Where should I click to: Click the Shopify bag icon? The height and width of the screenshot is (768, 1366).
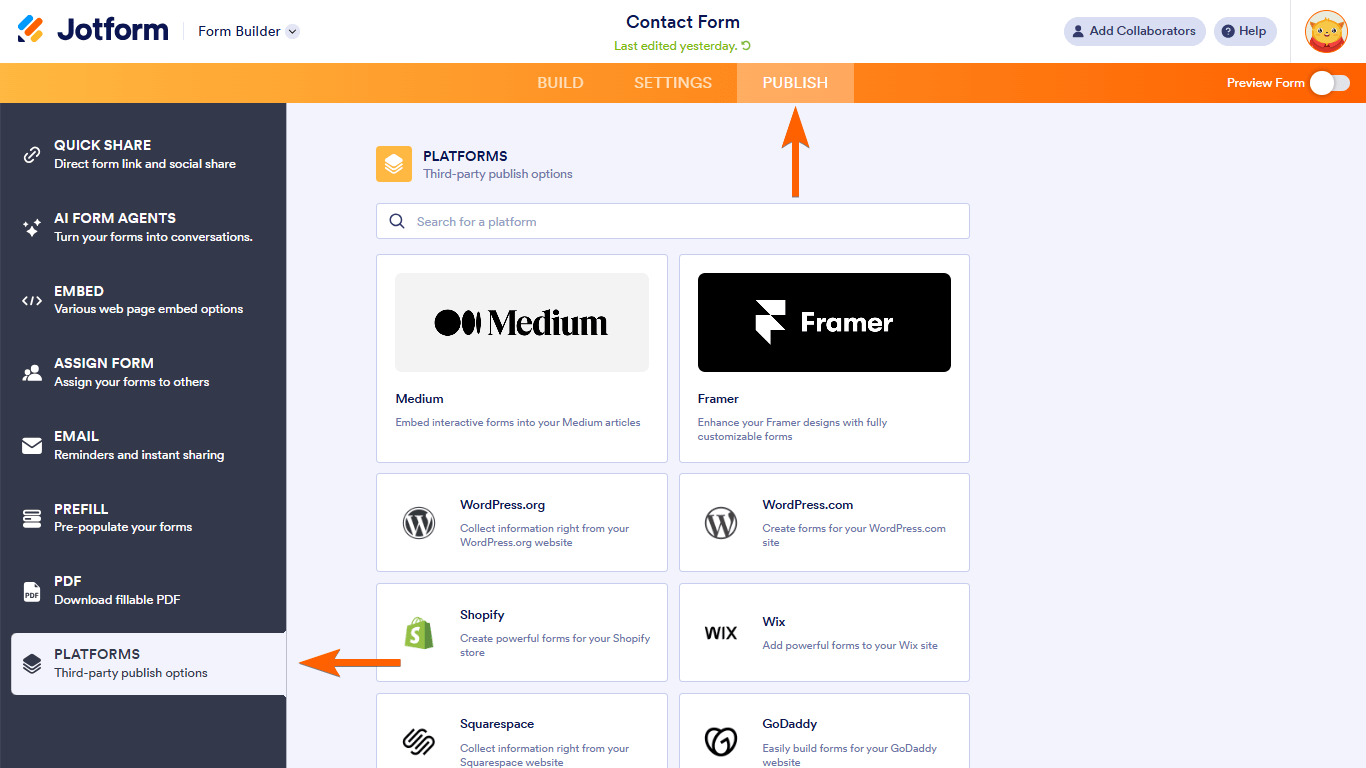coord(419,633)
